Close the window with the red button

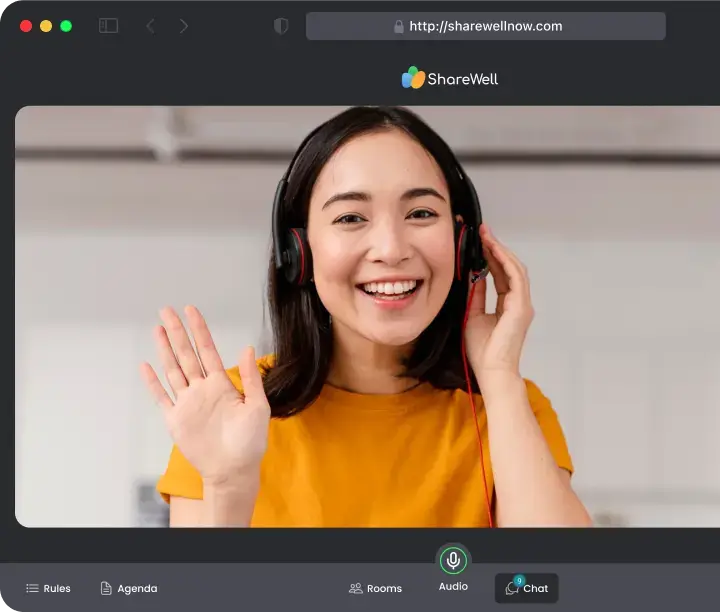26,26
